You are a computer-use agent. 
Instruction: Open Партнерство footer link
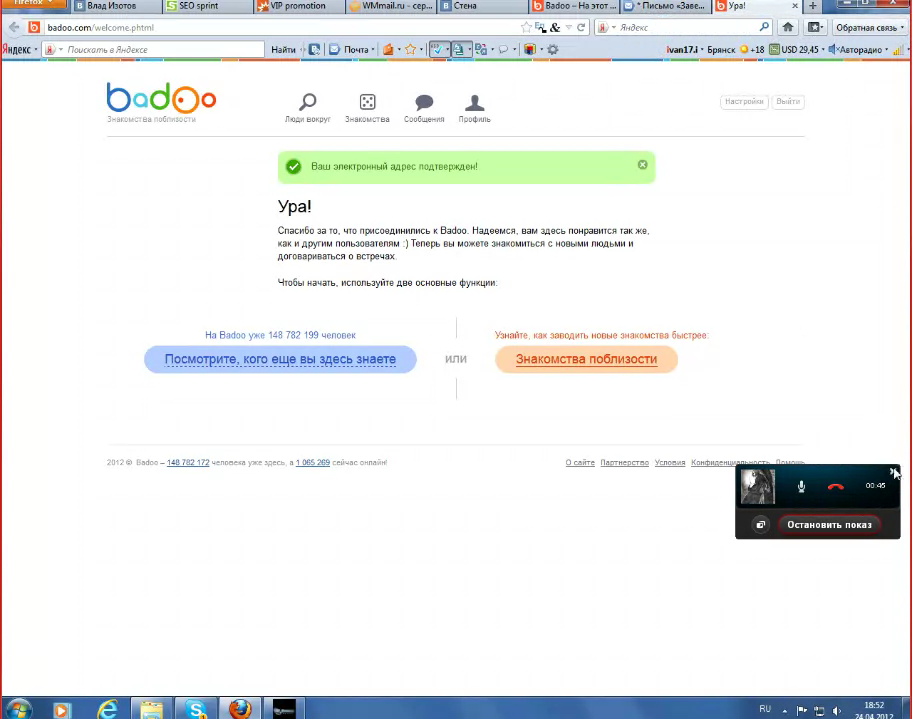tap(624, 462)
